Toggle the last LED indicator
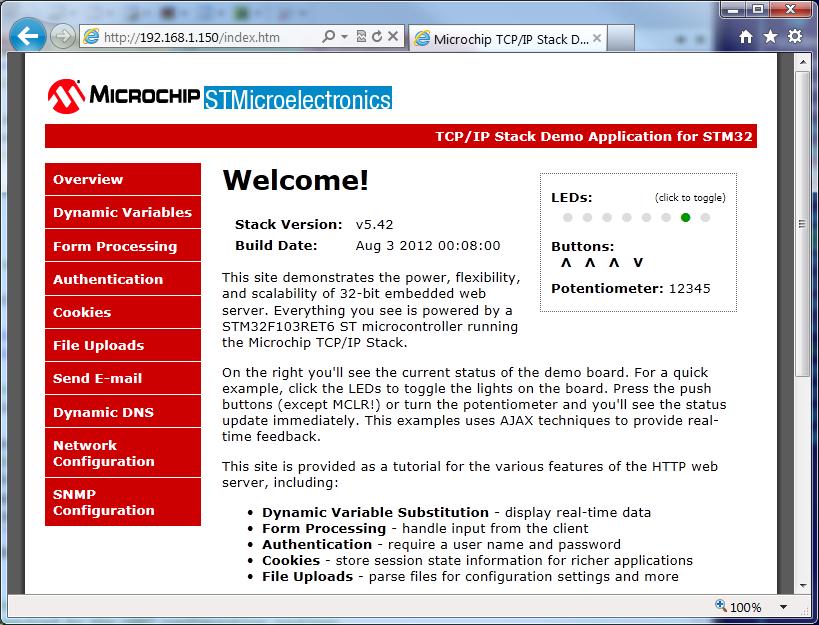This screenshot has height=625, width=819. tap(705, 217)
